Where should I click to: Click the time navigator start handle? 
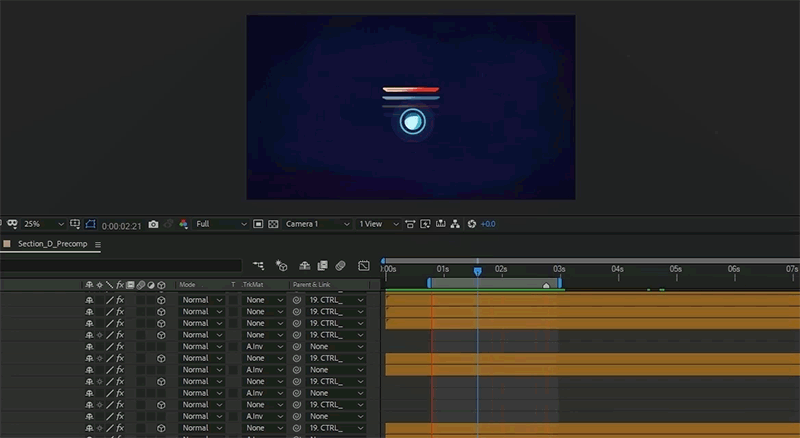pyautogui.click(x=383, y=261)
